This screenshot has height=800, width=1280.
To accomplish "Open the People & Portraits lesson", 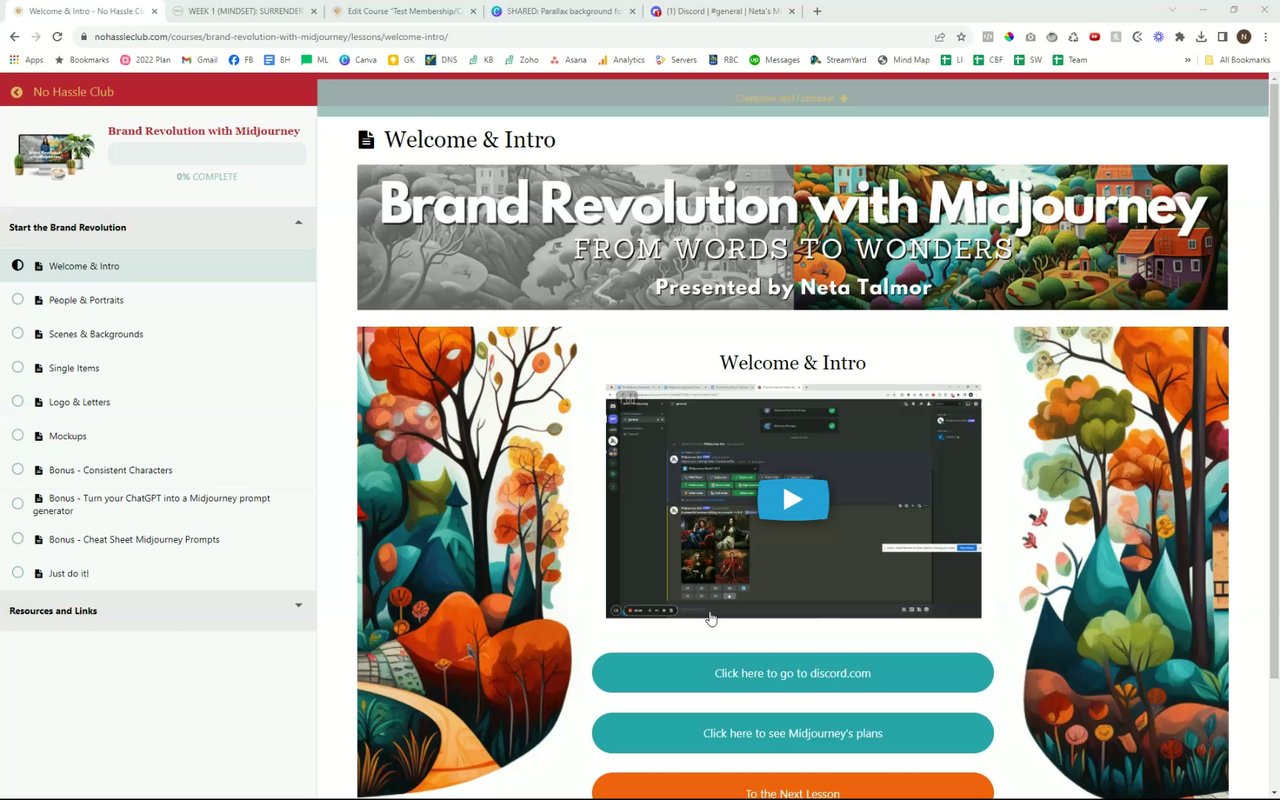I will pyautogui.click(x=86, y=300).
